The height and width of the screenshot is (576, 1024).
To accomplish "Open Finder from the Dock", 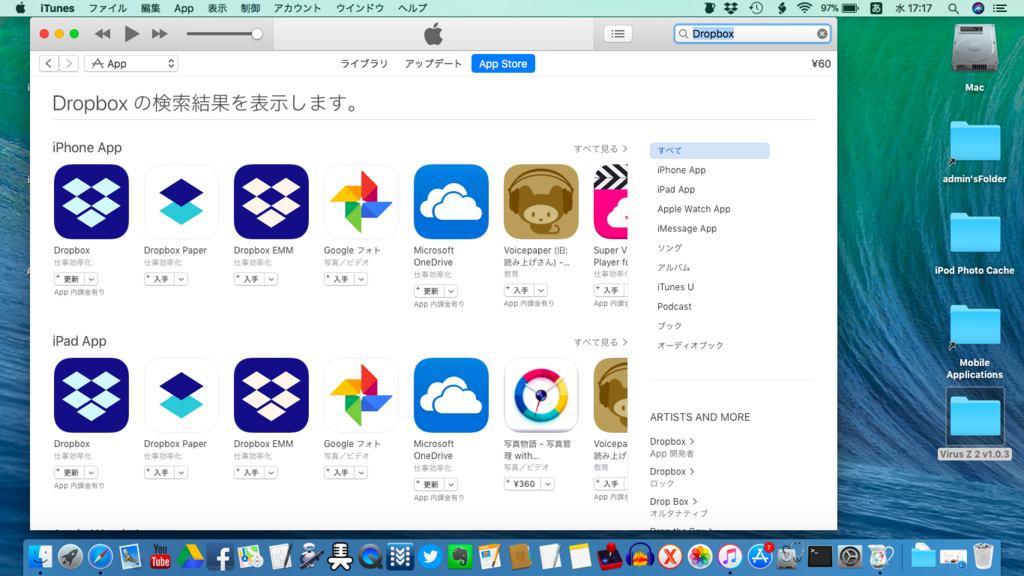I will 40,557.
